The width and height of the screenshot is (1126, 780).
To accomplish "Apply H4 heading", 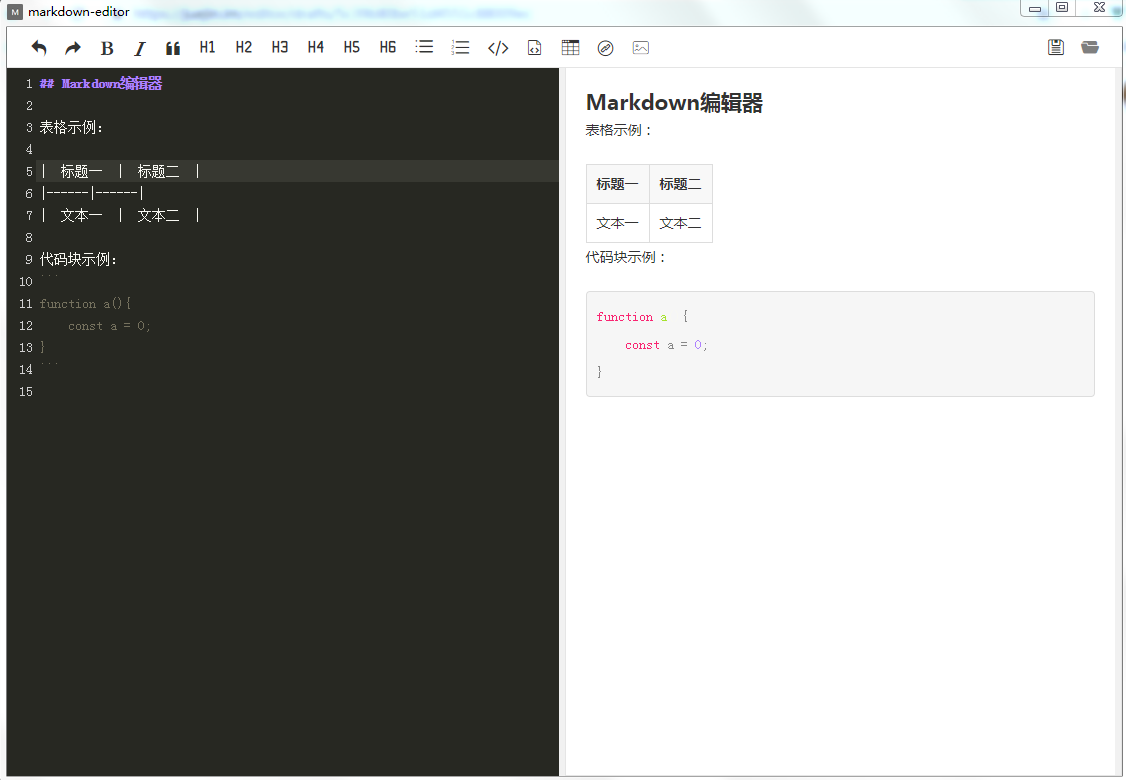I will click(x=315, y=47).
